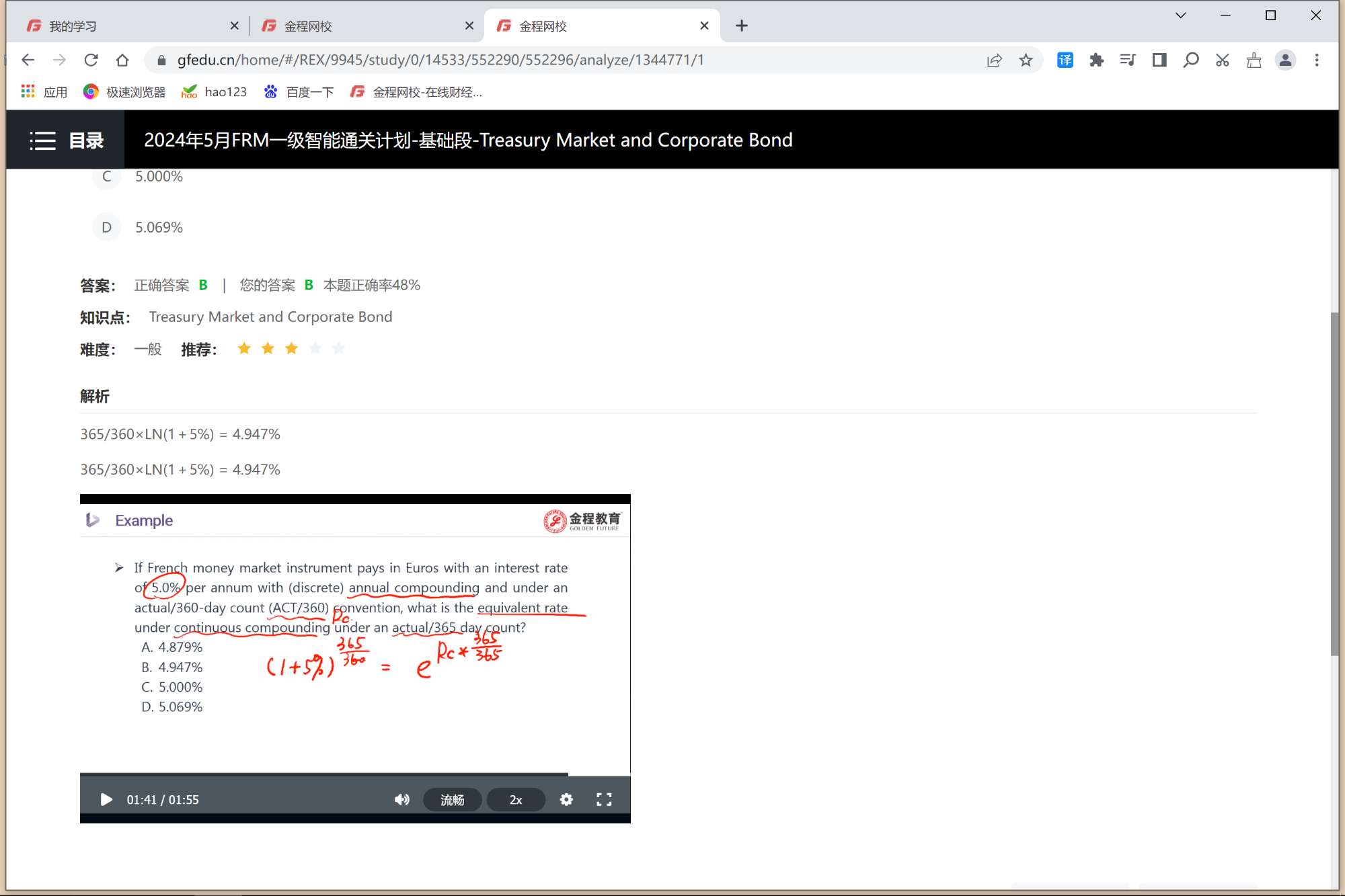Mute the video volume speaker icon
1345x896 pixels.
(x=401, y=799)
